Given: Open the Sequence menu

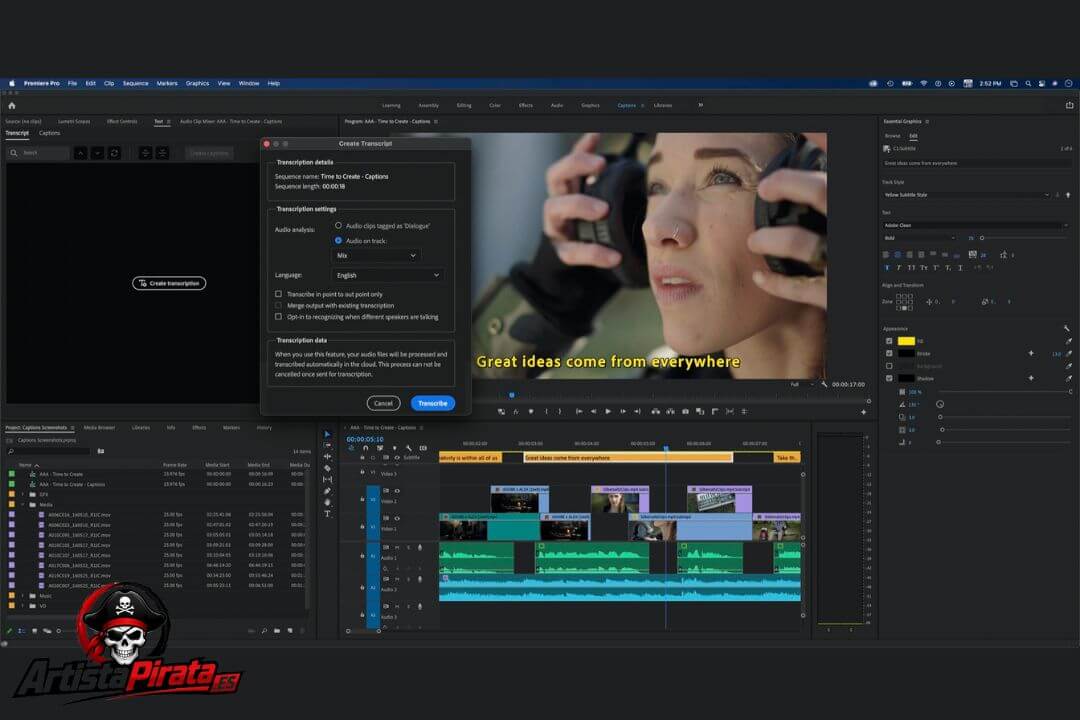Looking at the screenshot, I should 136,83.
